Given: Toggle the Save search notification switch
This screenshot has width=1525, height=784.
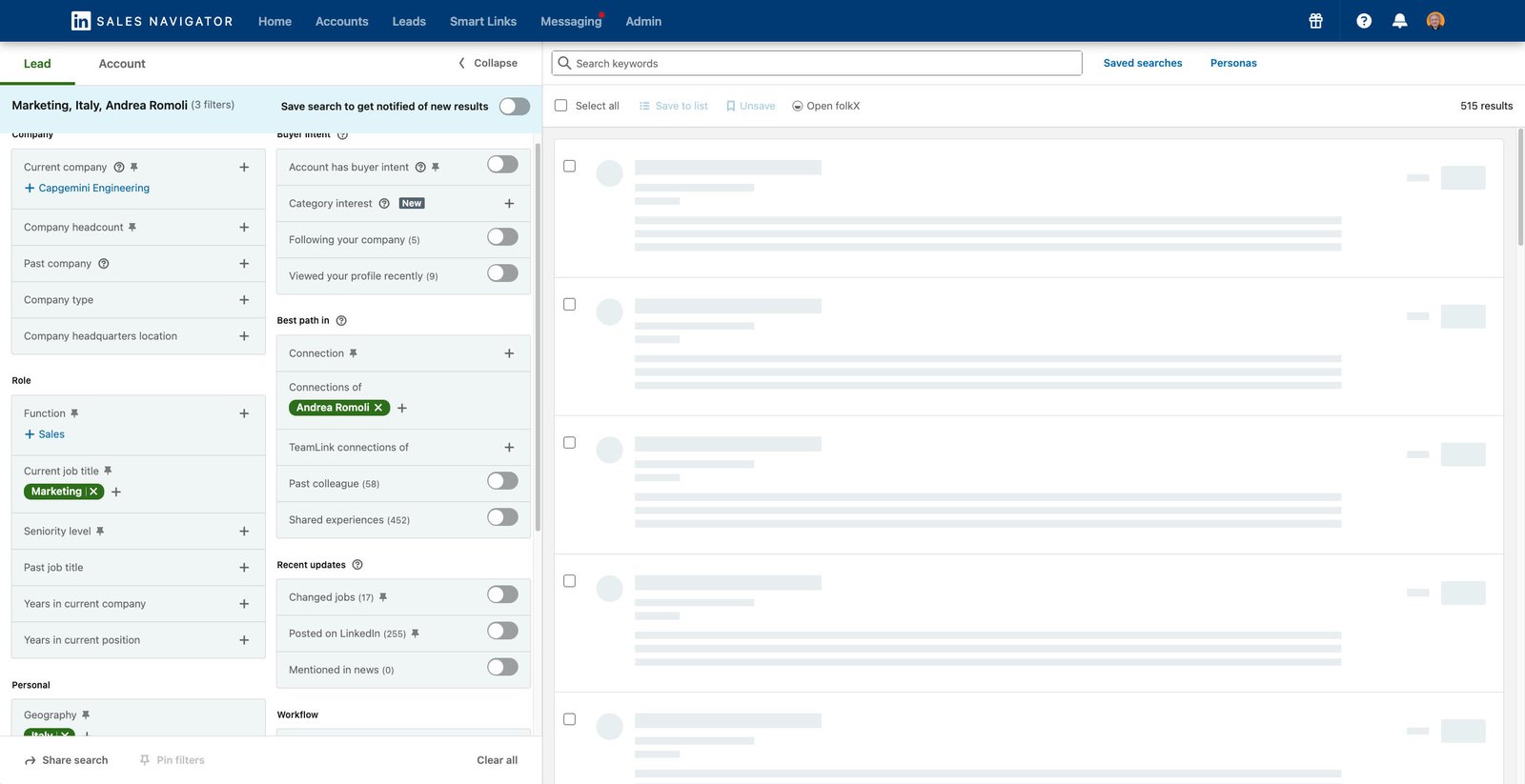Looking at the screenshot, I should pyautogui.click(x=515, y=106).
